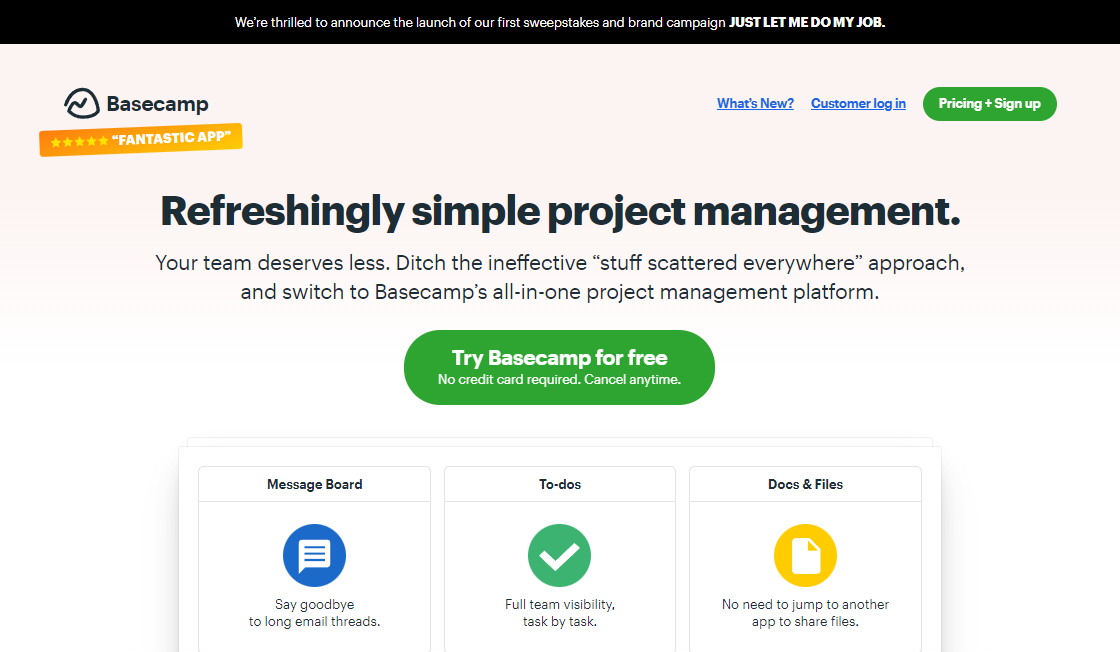Click the "FANTASTIC APP" badge text
Viewport: 1120px width, 652px height.
pyautogui.click(x=174, y=138)
